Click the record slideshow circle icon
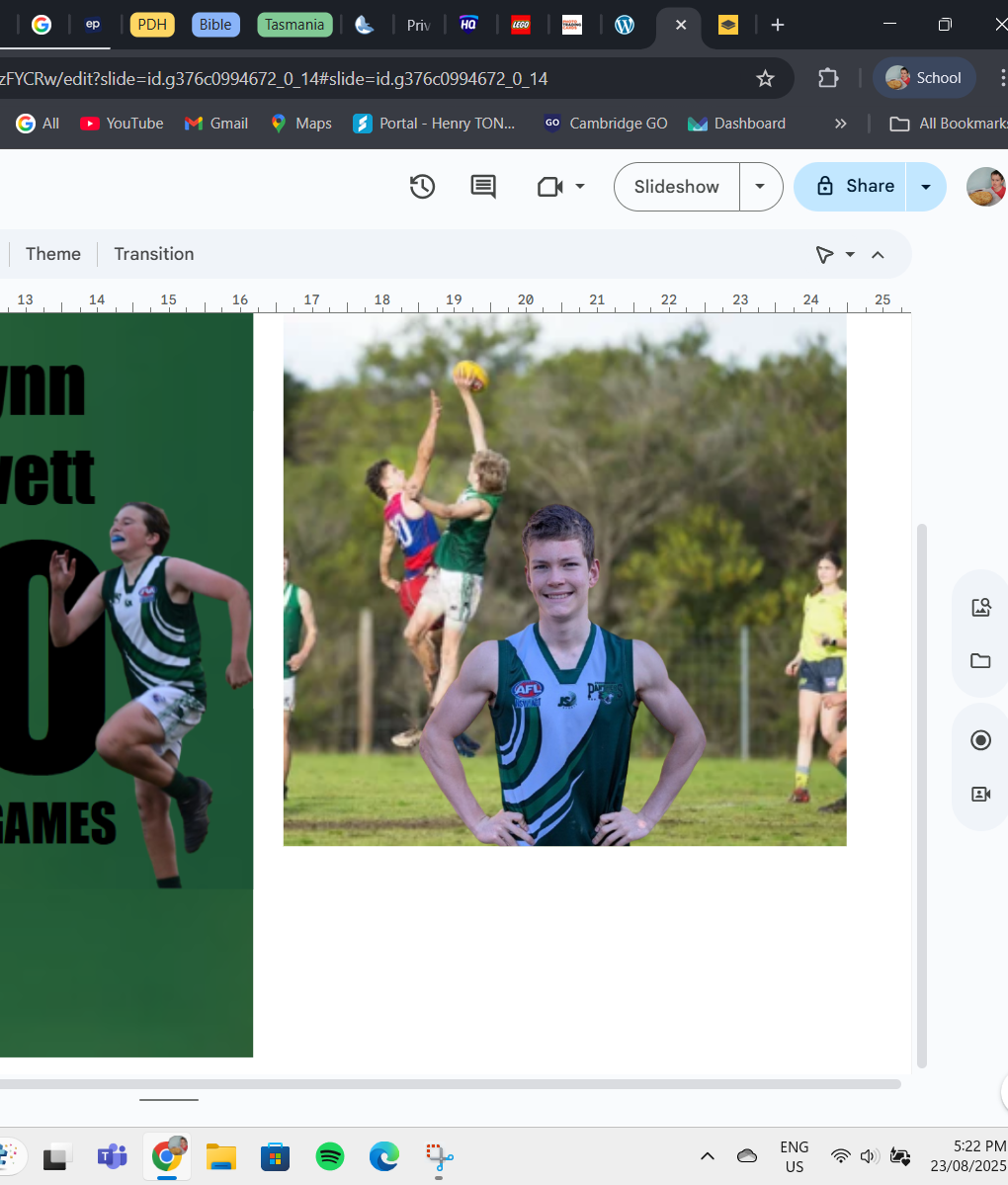This screenshot has width=1008, height=1185. (980, 740)
